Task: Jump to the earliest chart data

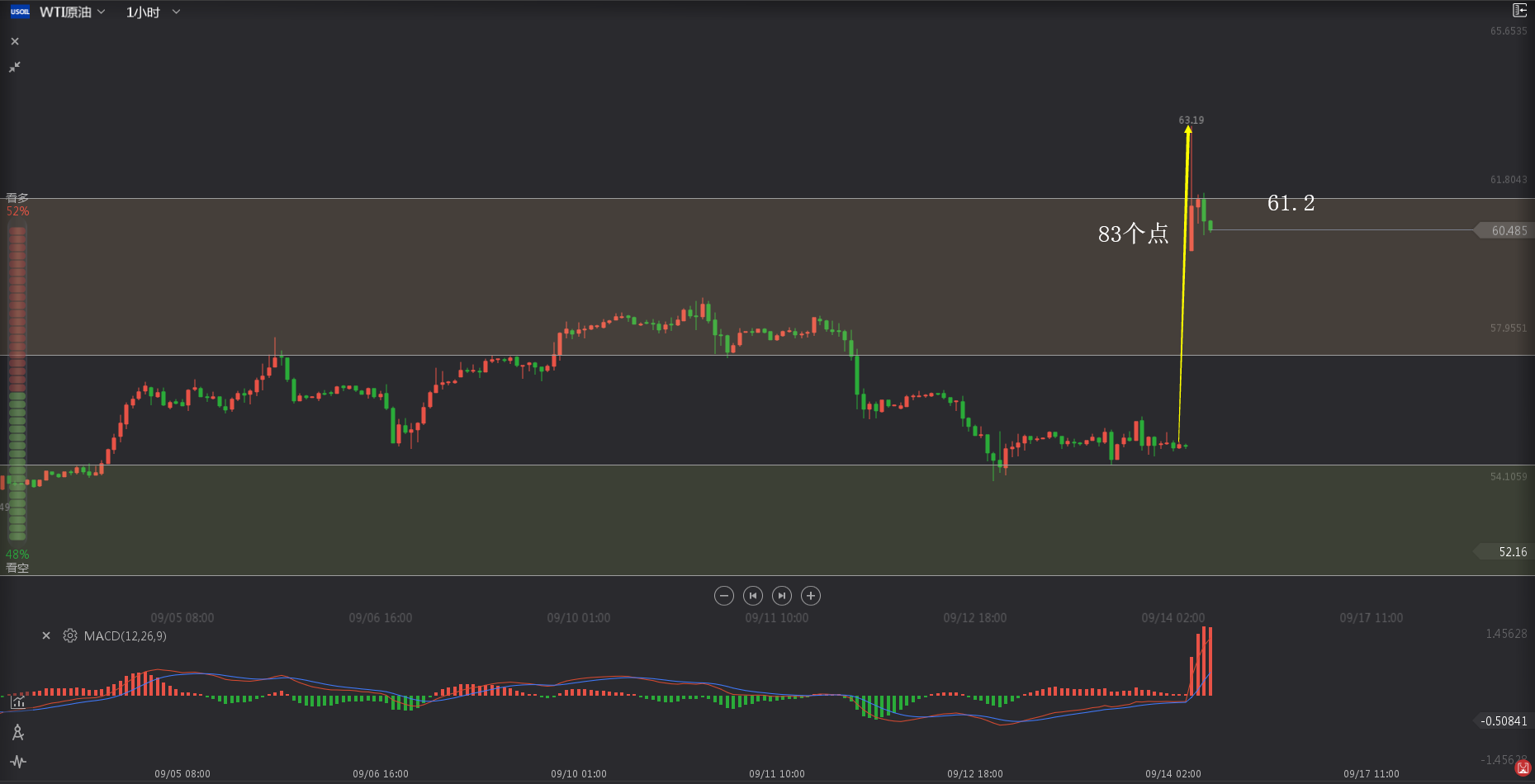Action: [752, 596]
